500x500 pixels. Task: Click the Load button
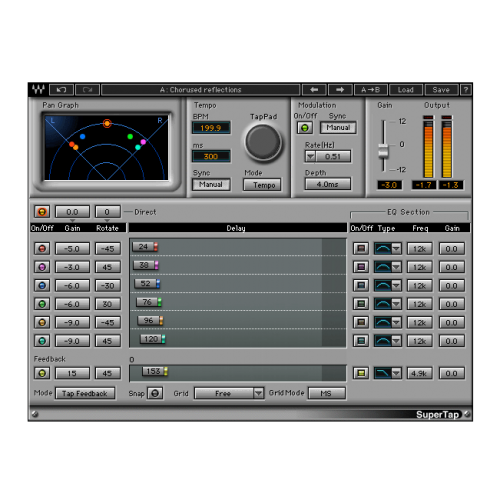point(406,90)
